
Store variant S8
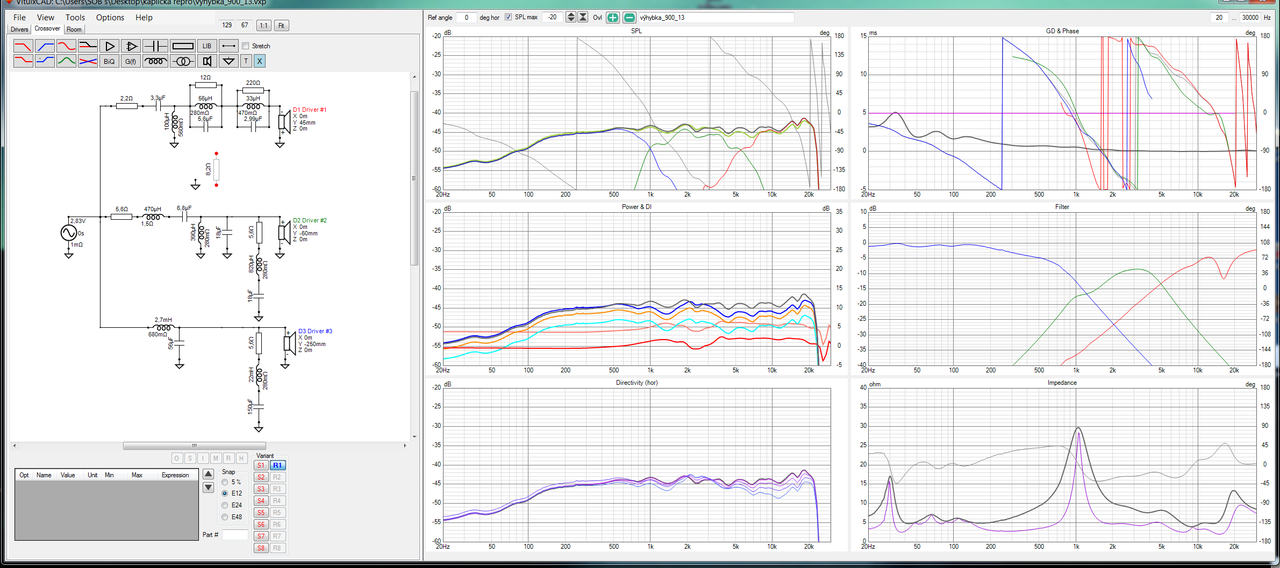pyautogui.click(x=261, y=548)
